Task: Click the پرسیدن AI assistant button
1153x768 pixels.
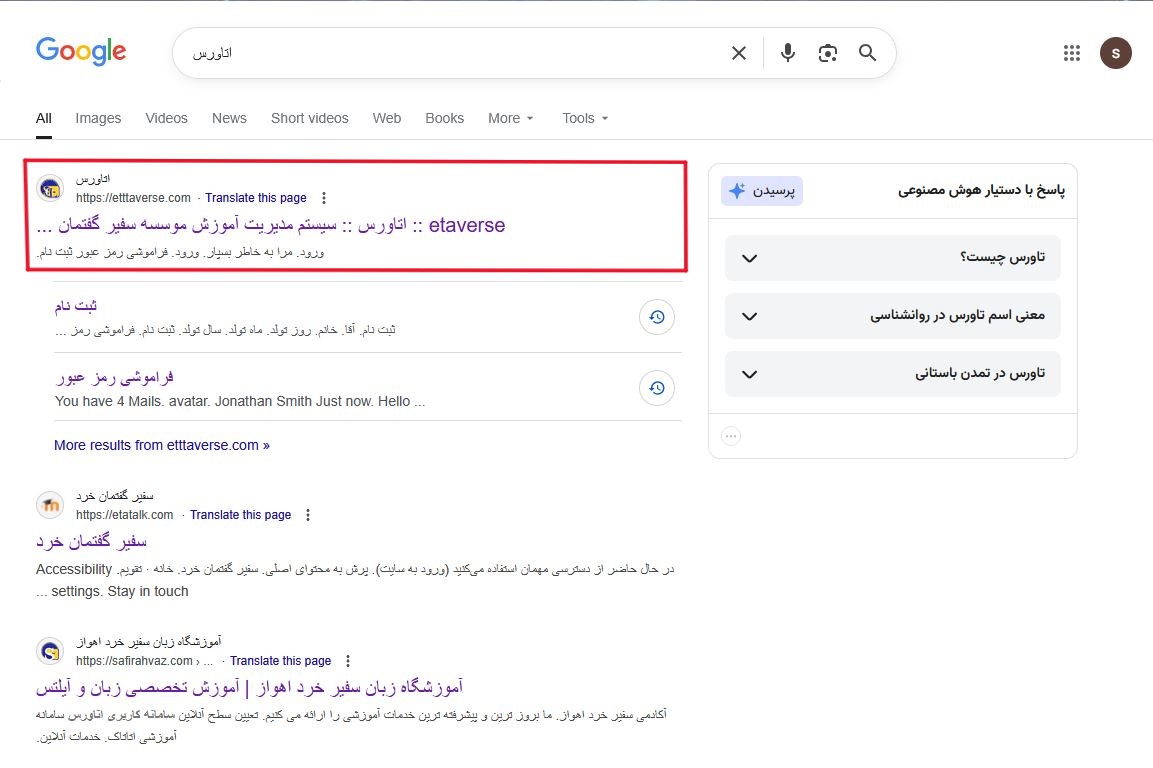Action: click(x=762, y=191)
